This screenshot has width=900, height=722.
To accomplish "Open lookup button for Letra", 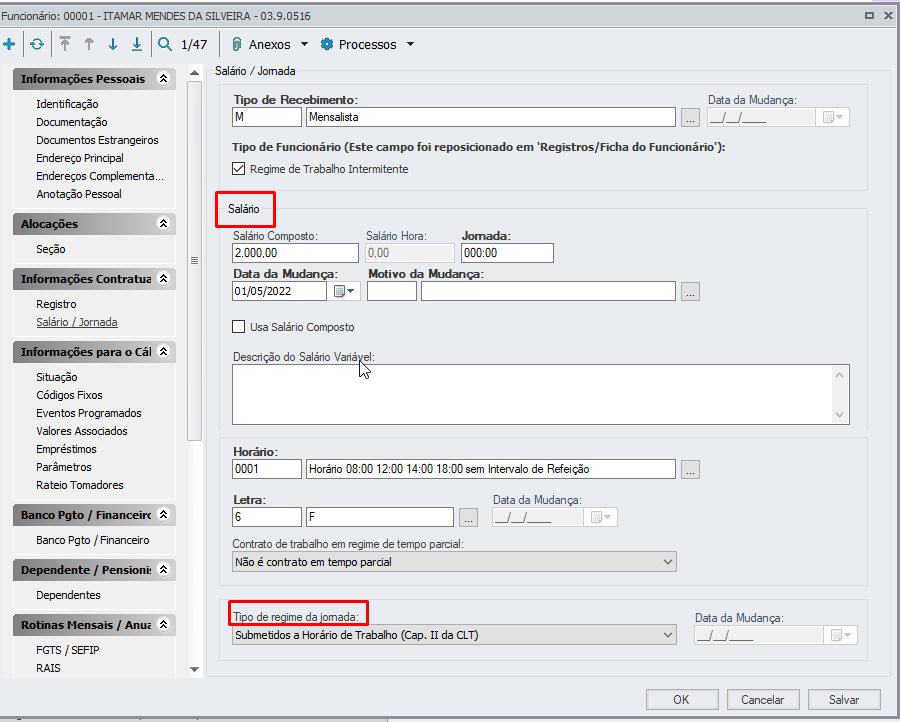I will 468,518.
